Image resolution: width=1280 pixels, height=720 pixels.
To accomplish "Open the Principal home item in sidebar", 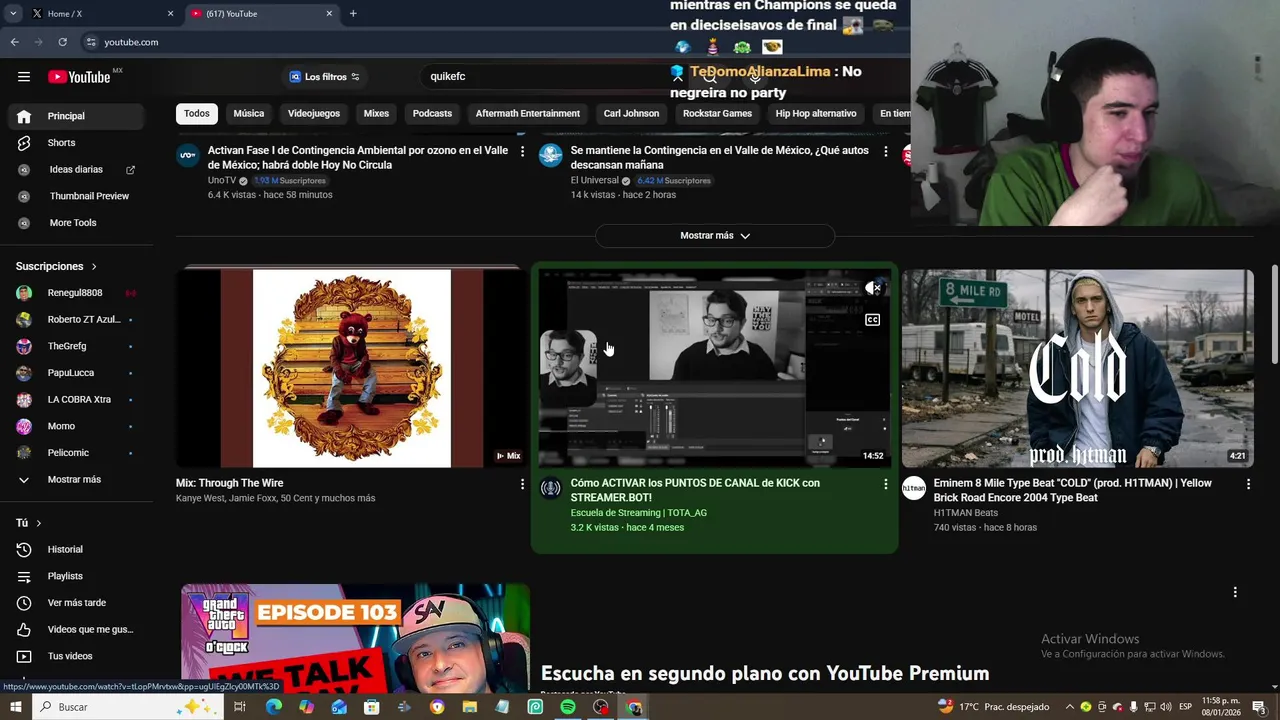I will (x=77, y=116).
